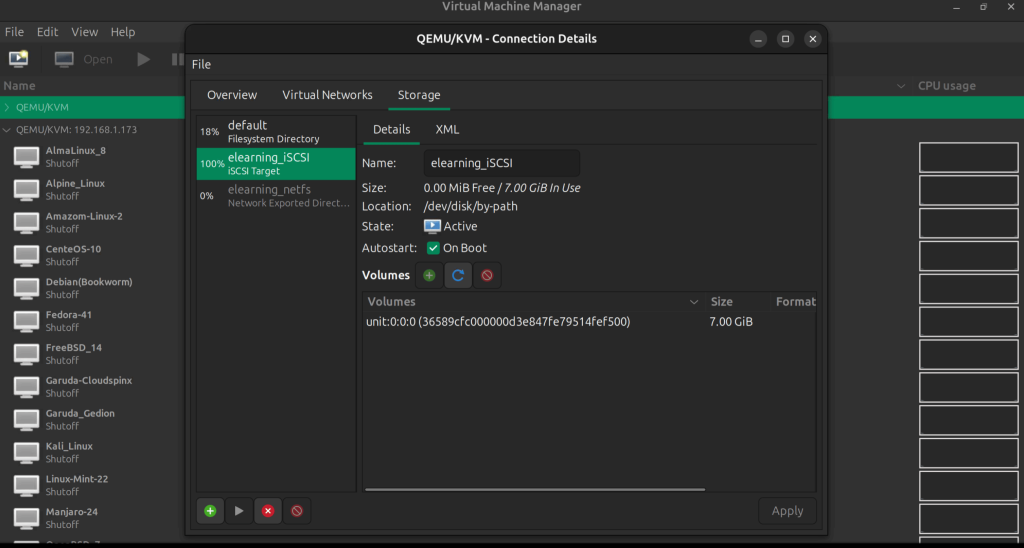Click the Open console monitor icon in main toolbar

tap(64, 59)
